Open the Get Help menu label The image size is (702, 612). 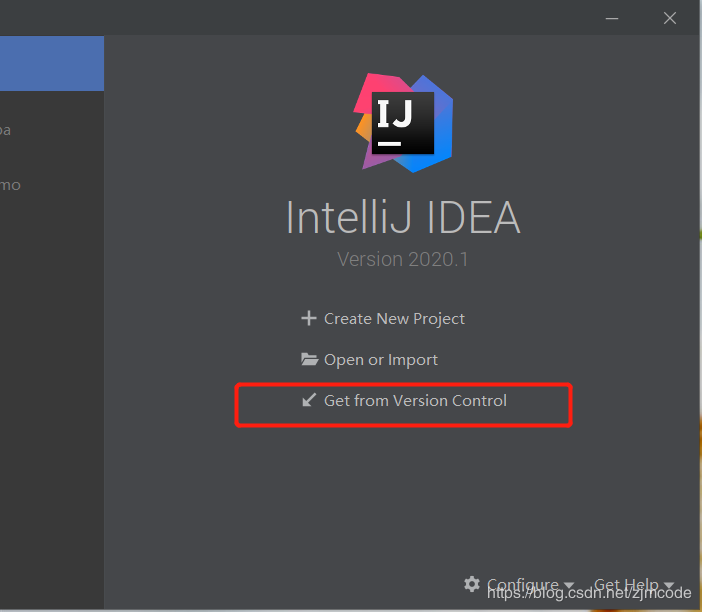tap(626, 585)
